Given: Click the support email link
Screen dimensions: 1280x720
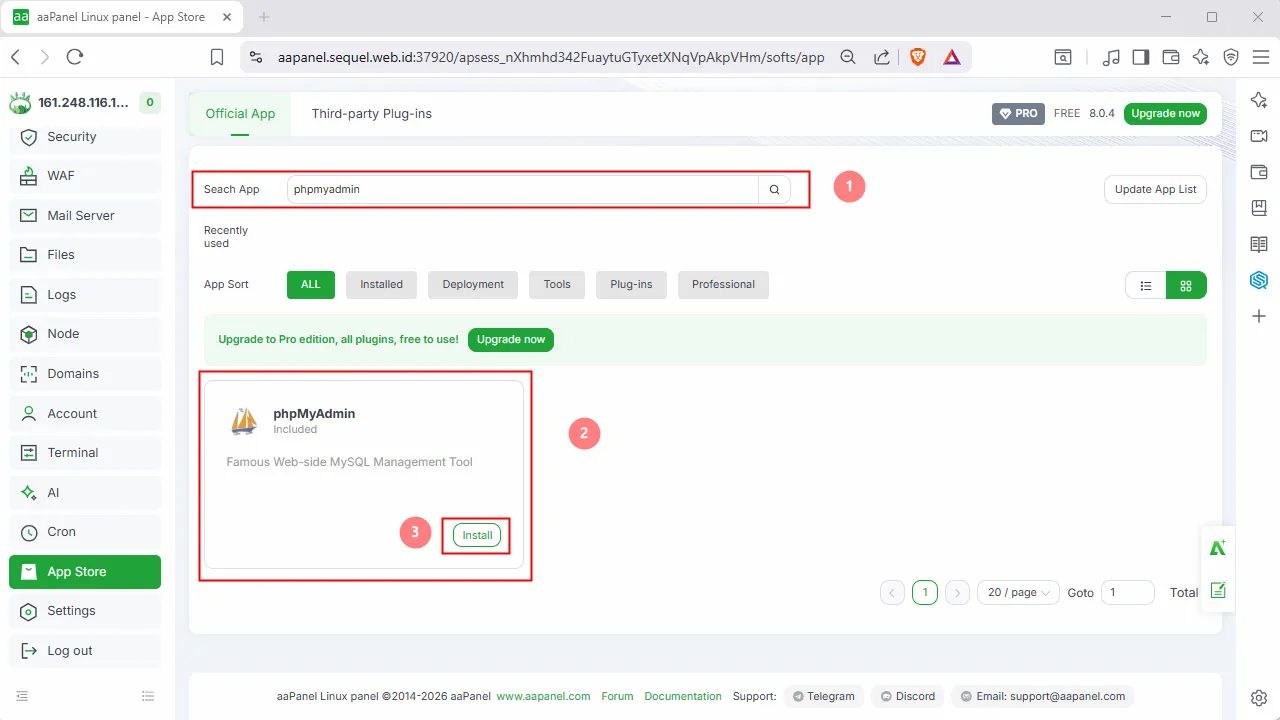Looking at the screenshot, I should (x=1044, y=696).
